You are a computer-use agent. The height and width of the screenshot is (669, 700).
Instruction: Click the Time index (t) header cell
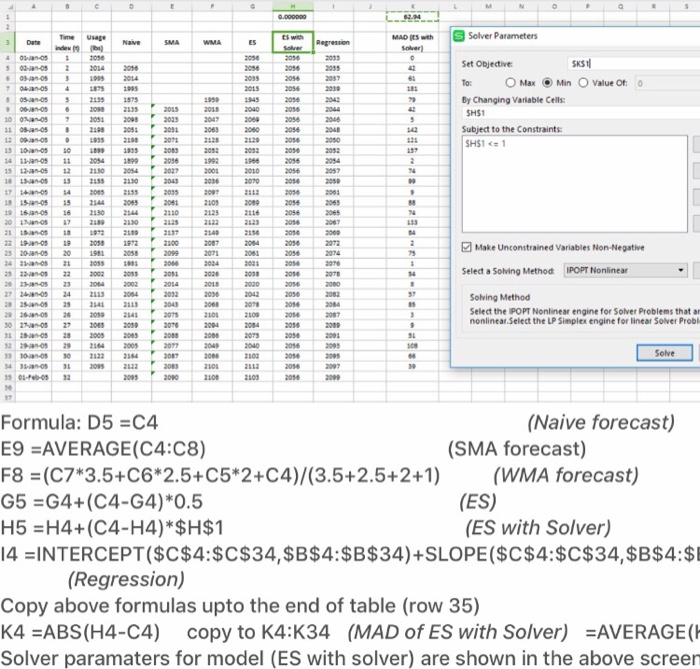(67, 42)
